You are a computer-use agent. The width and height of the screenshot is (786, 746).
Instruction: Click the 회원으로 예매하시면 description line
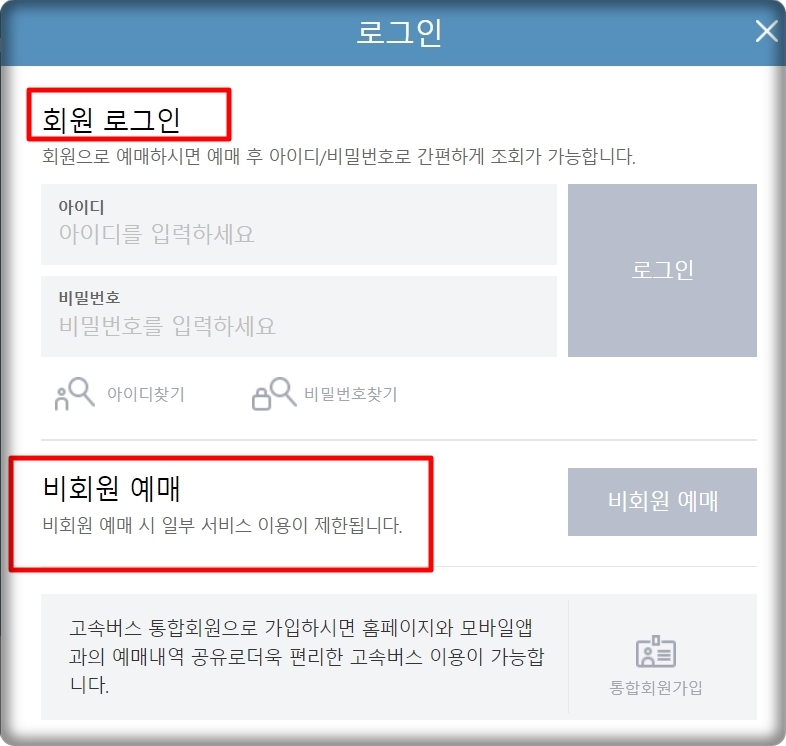[x=339, y=156]
